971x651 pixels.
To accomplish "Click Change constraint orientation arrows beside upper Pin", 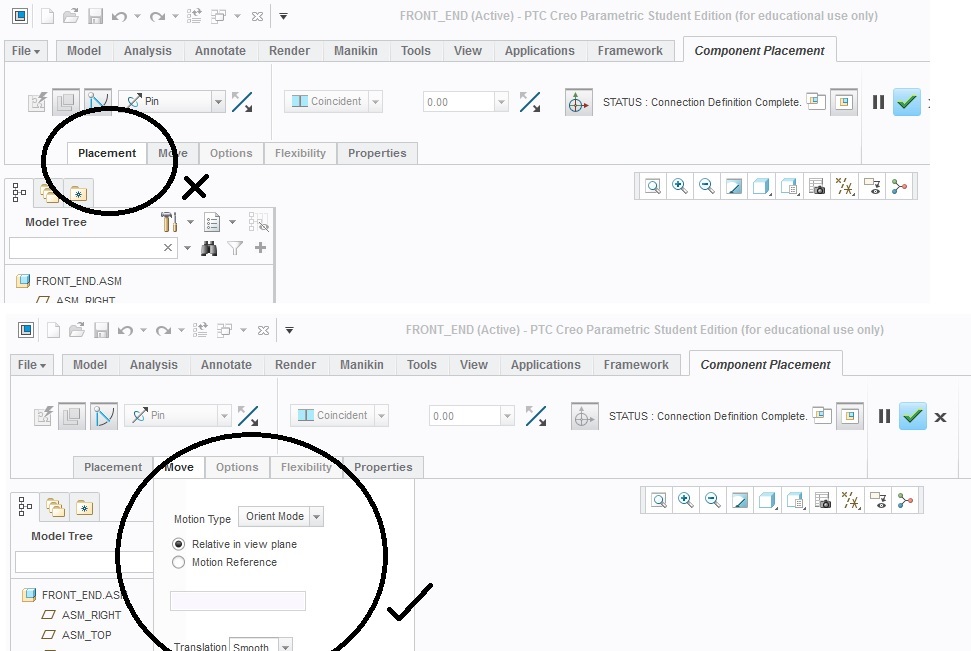I will [242, 102].
